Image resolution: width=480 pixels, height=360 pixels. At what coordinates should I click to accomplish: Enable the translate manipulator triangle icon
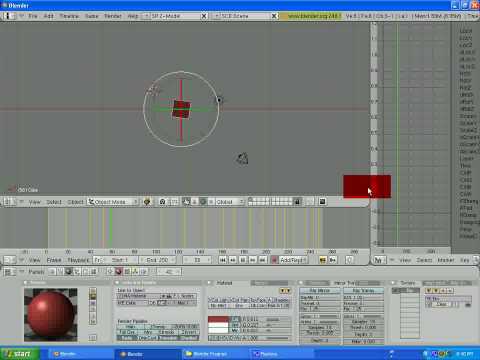(x=195, y=202)
